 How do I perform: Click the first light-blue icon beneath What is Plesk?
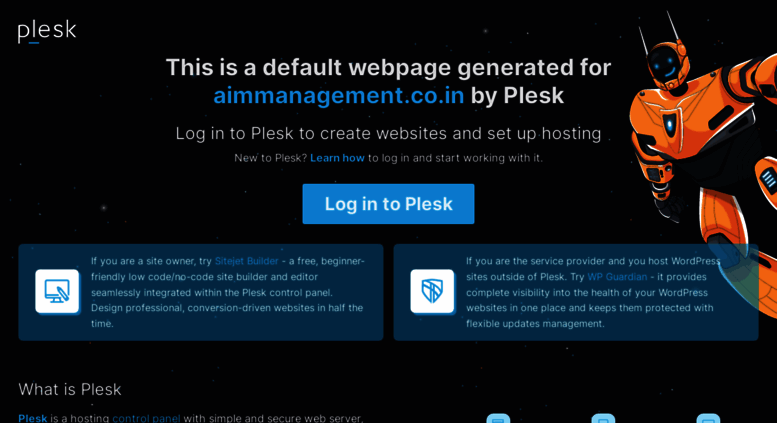pos(498,419)
